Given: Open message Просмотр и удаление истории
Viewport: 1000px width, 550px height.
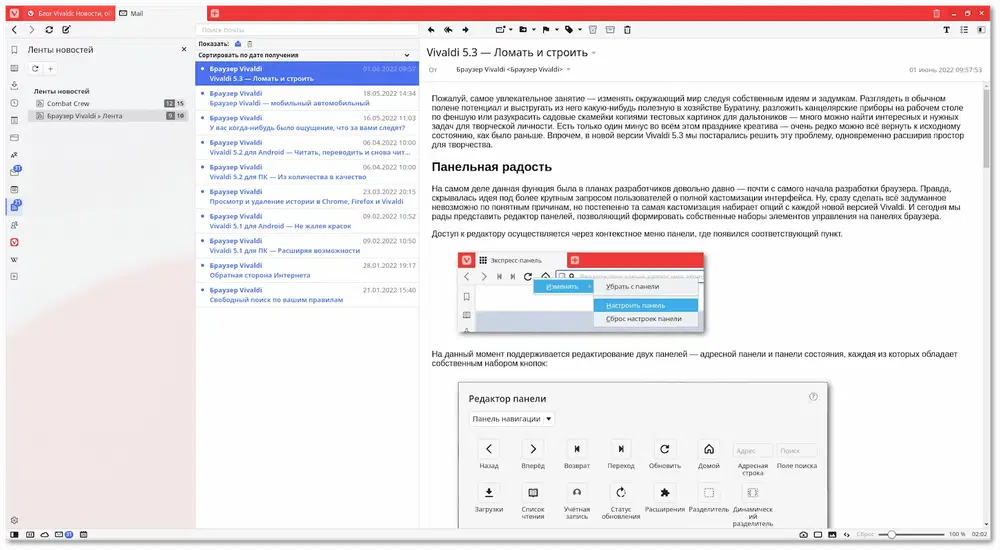Looking at the screenshot, I should tap(307, 197).
